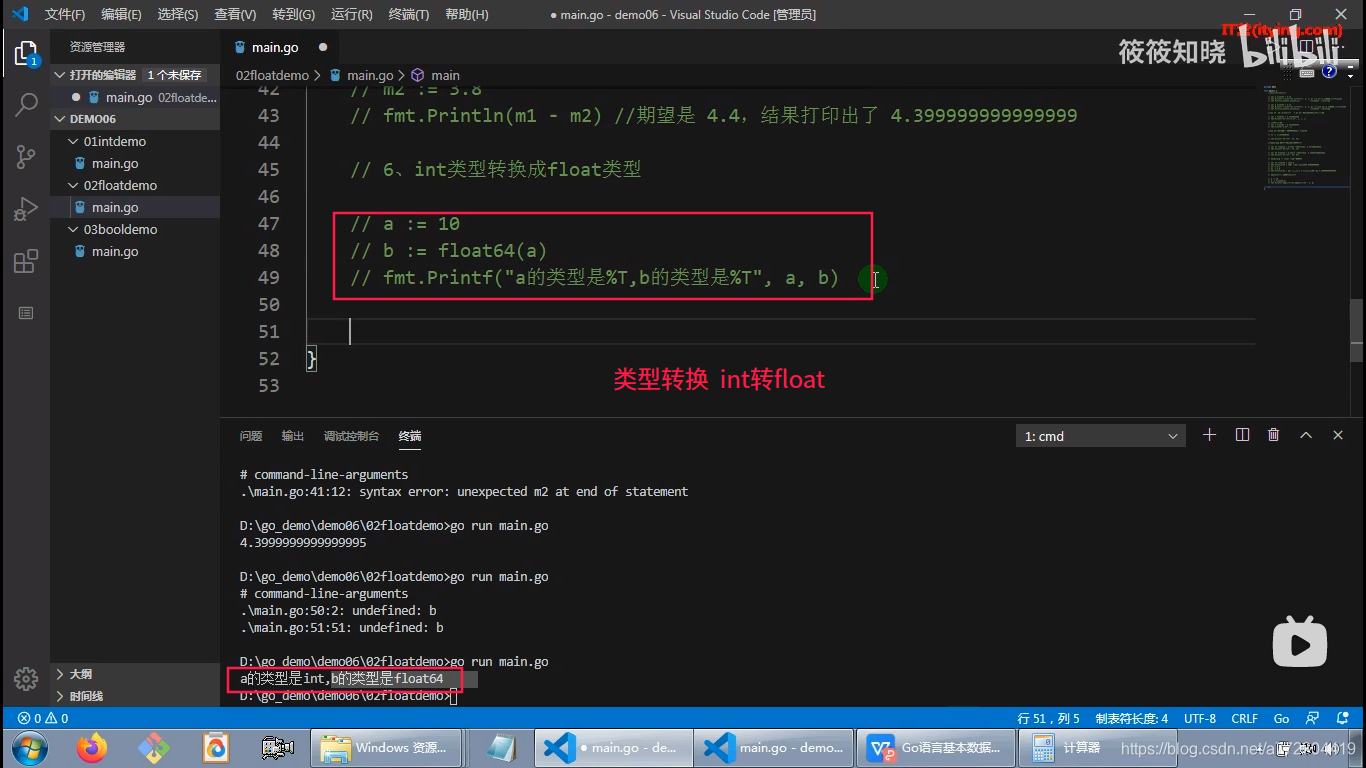Open the 运行(R) menu

point(351,14)
